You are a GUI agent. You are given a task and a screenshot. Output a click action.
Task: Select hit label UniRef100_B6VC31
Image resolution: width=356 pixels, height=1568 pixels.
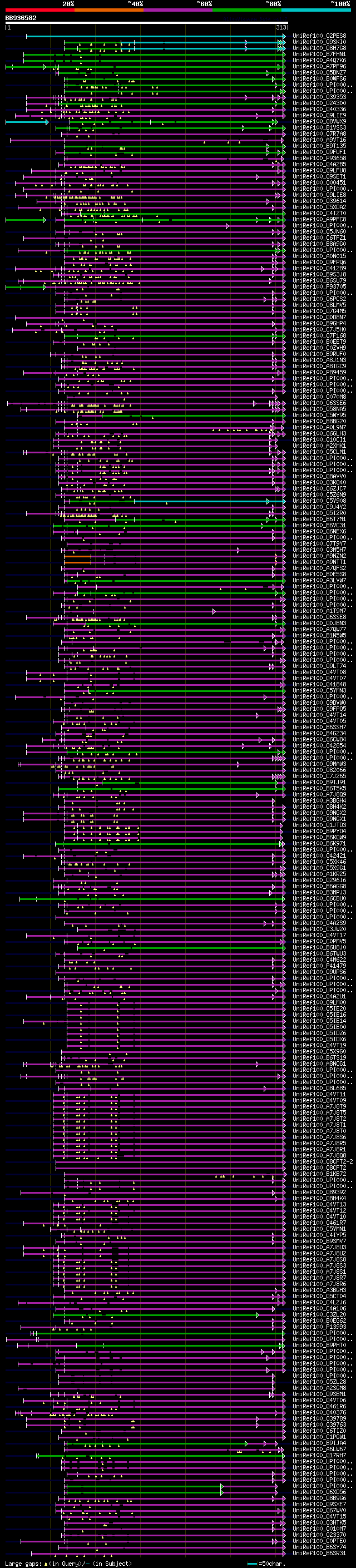(x=319, y=525)
